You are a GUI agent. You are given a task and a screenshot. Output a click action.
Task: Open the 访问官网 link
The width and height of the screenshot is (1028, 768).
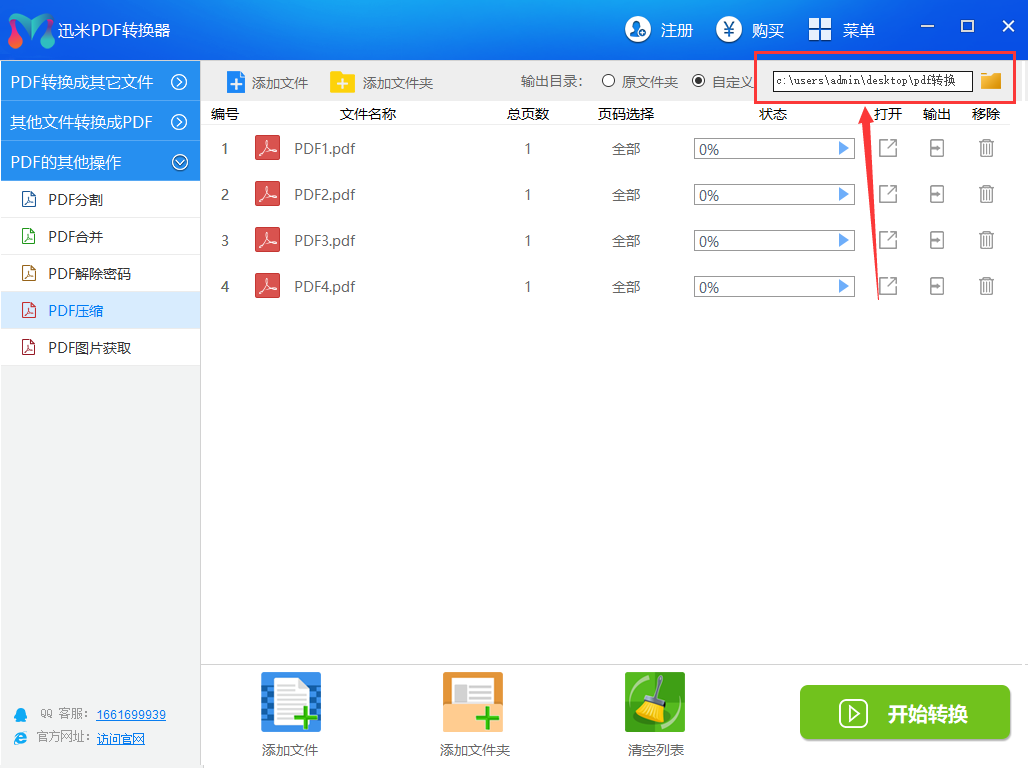121,739
